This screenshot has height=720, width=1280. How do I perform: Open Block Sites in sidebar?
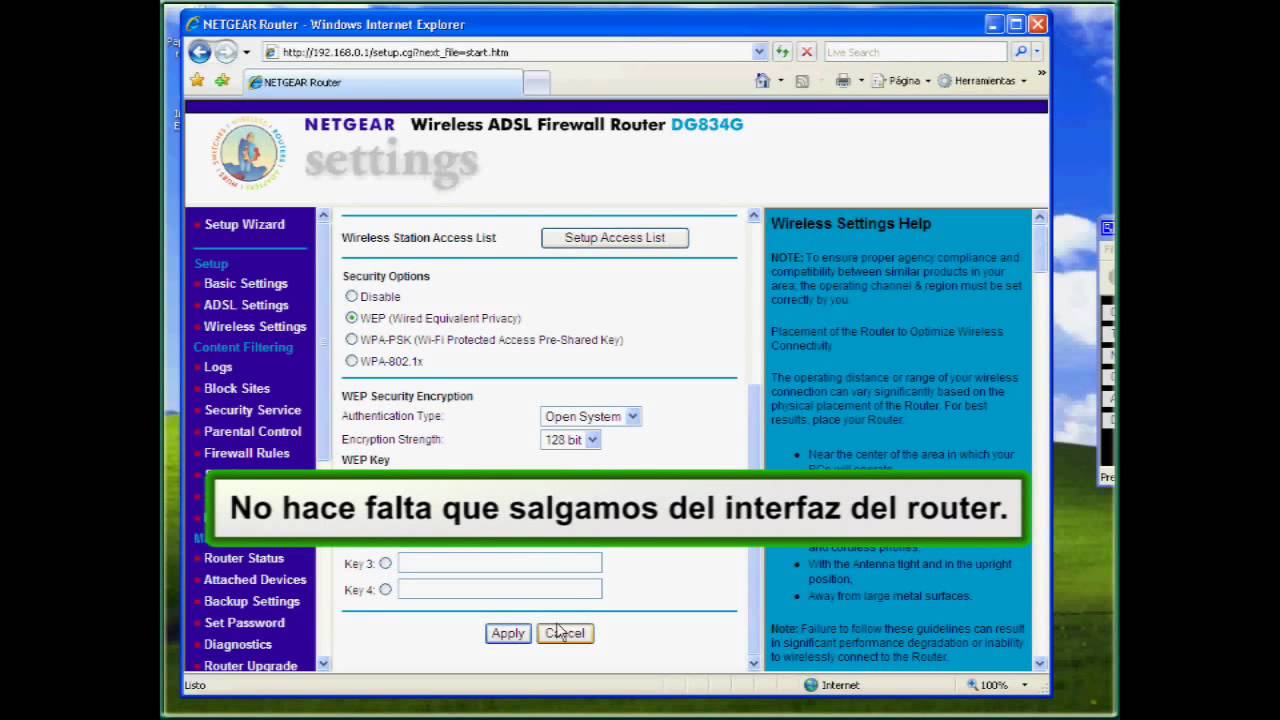(237, 389)
